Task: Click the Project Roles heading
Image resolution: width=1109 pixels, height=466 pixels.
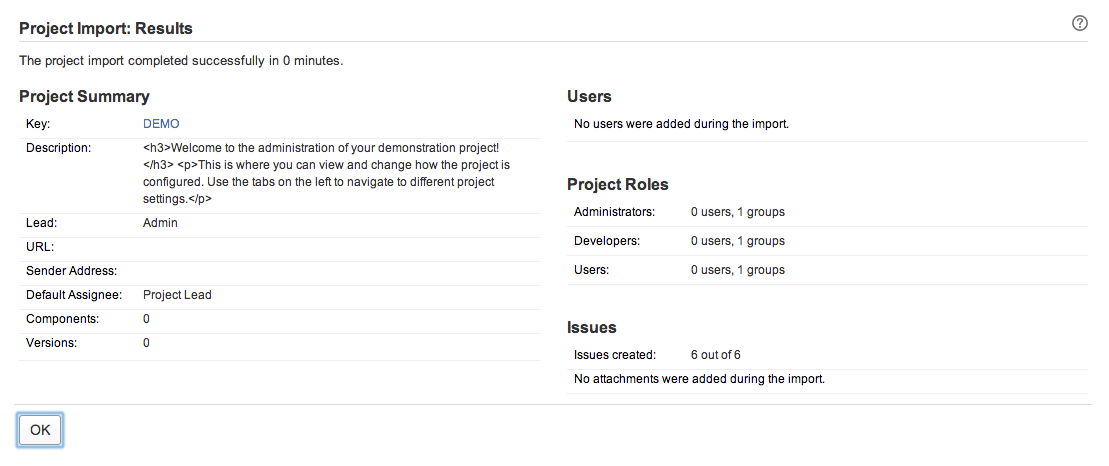Action: 617,185
